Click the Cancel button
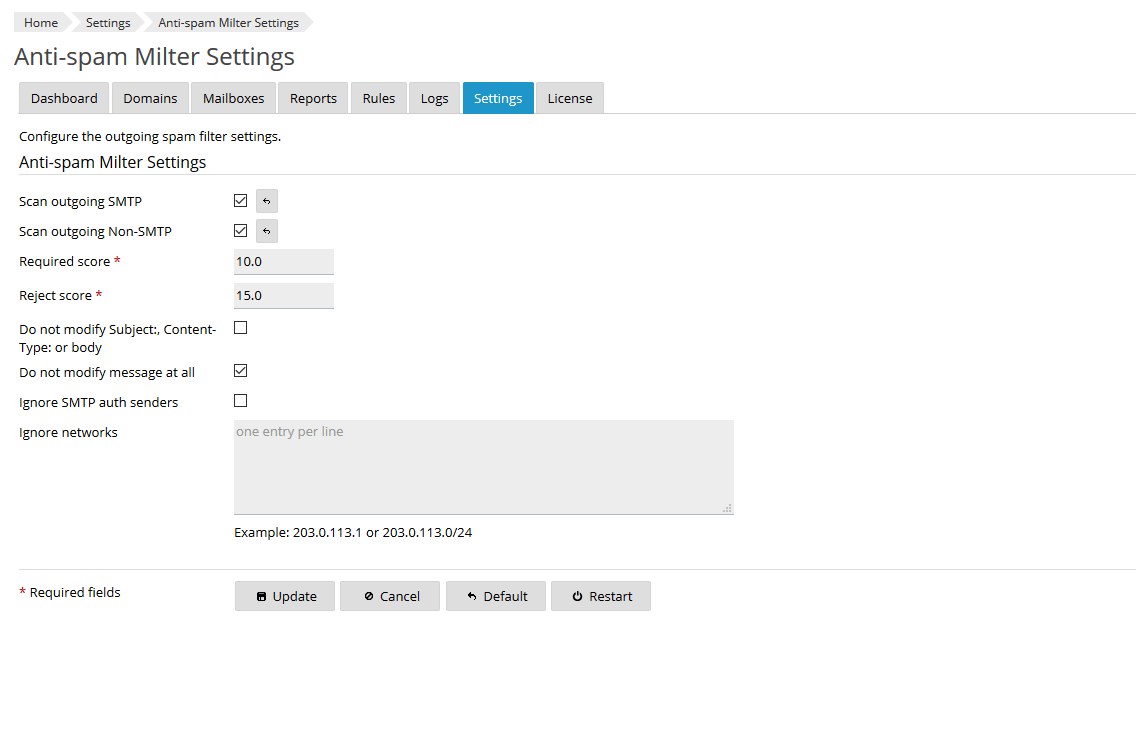This screenshot has width=1136, height=743. click(x=390, y=596)
